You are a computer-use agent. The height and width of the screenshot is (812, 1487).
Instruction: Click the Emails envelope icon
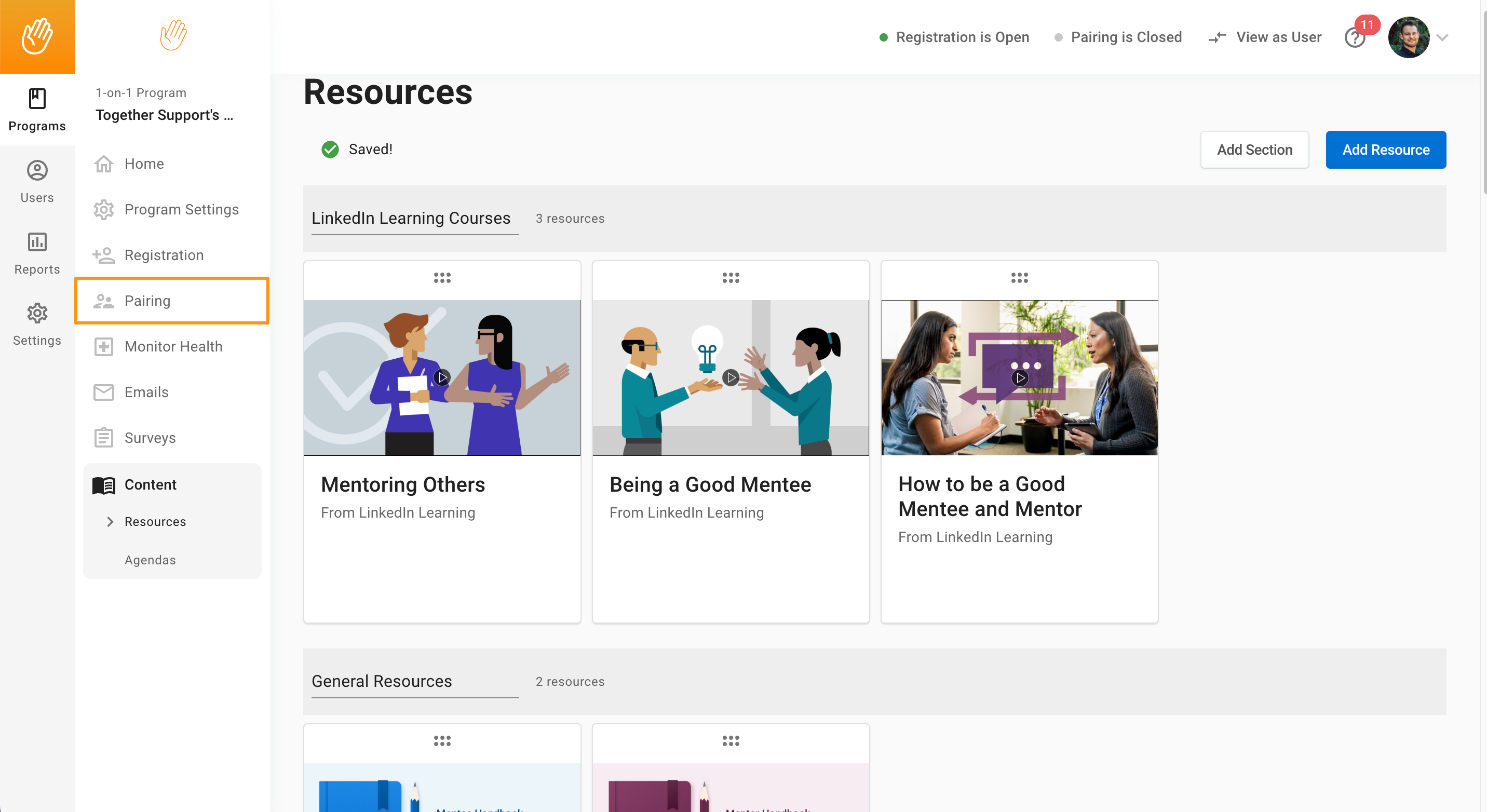(104, 393)
